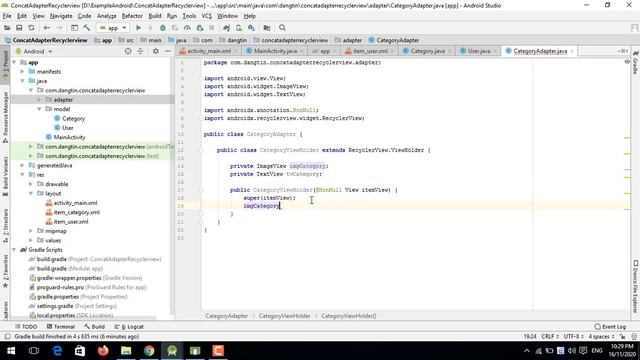Change UTF-8 file encoding in status bar
This screenshot has width=640, height=360.
coord(573,337)
